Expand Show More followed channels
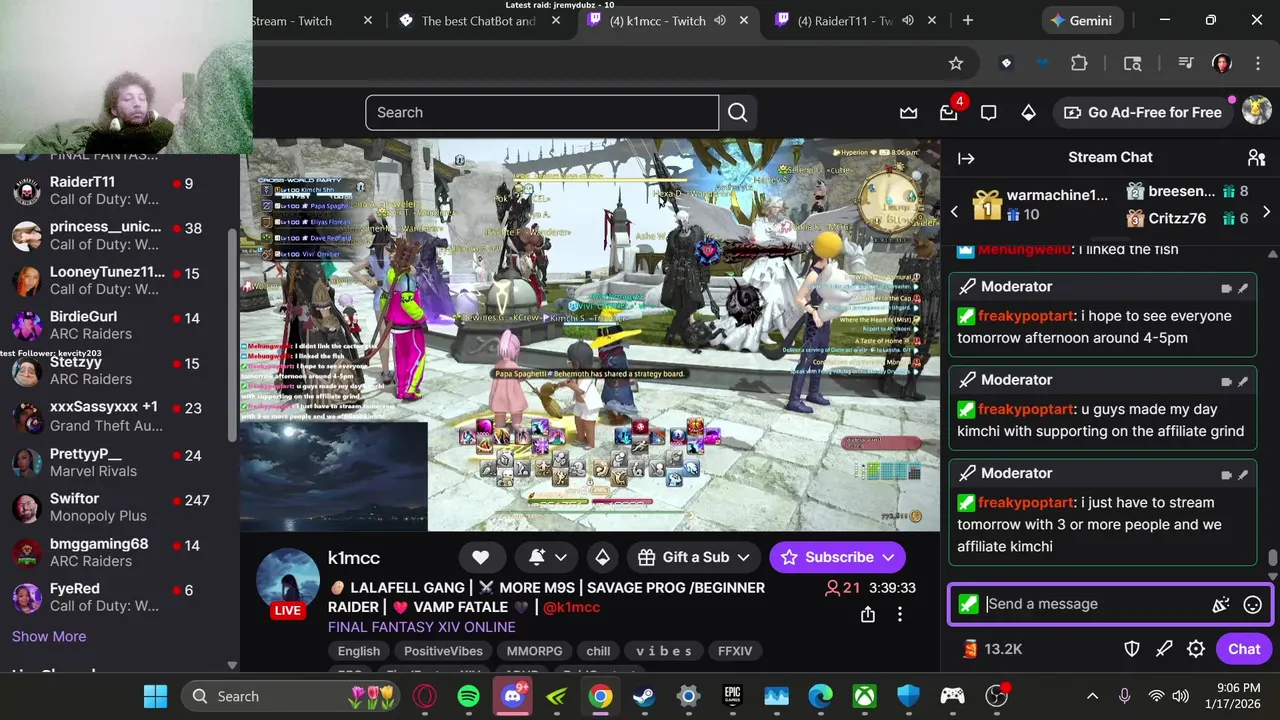 click(x=49, y=636)
